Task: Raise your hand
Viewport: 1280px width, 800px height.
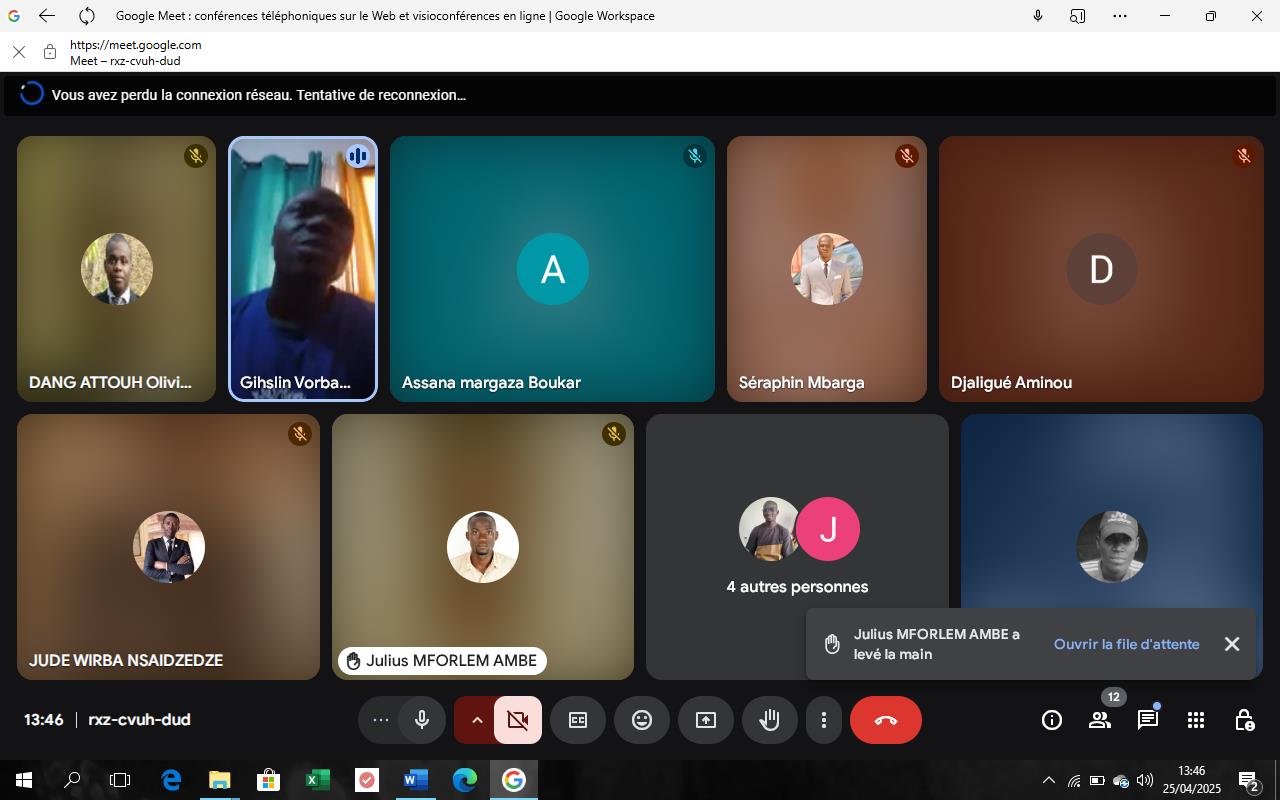Action: tap(770, 720)
